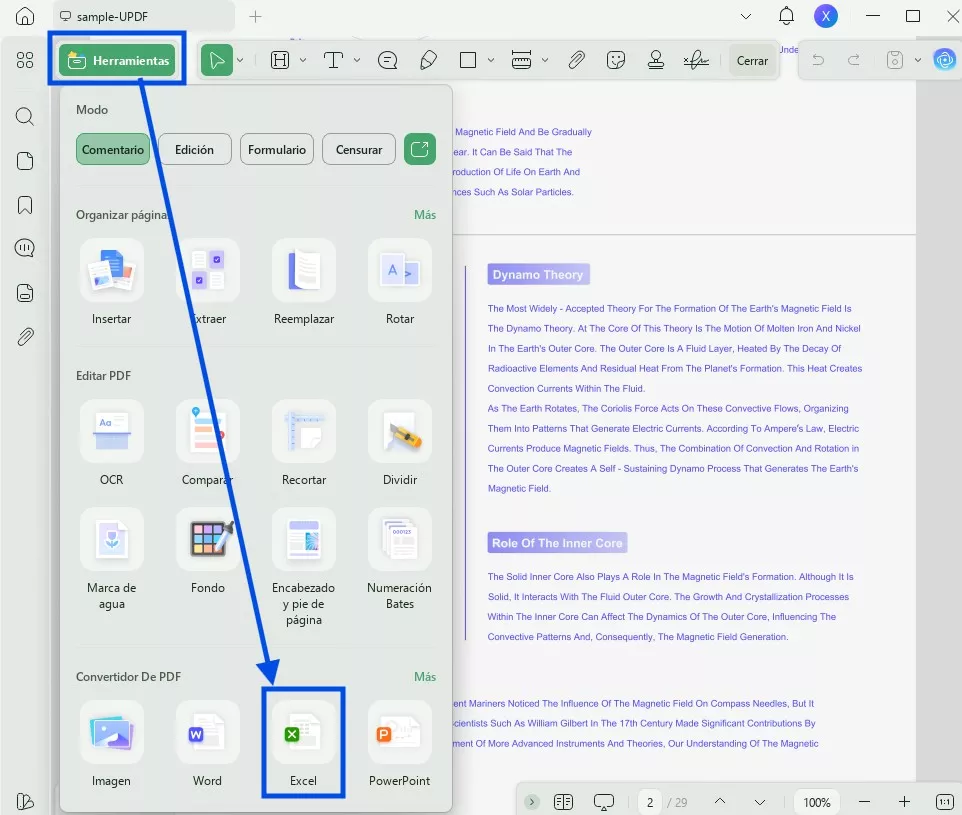Viewport: 962px width, 815px height.
Task: Open the attachments sidebar panel
Action: (x=25, y=337)
